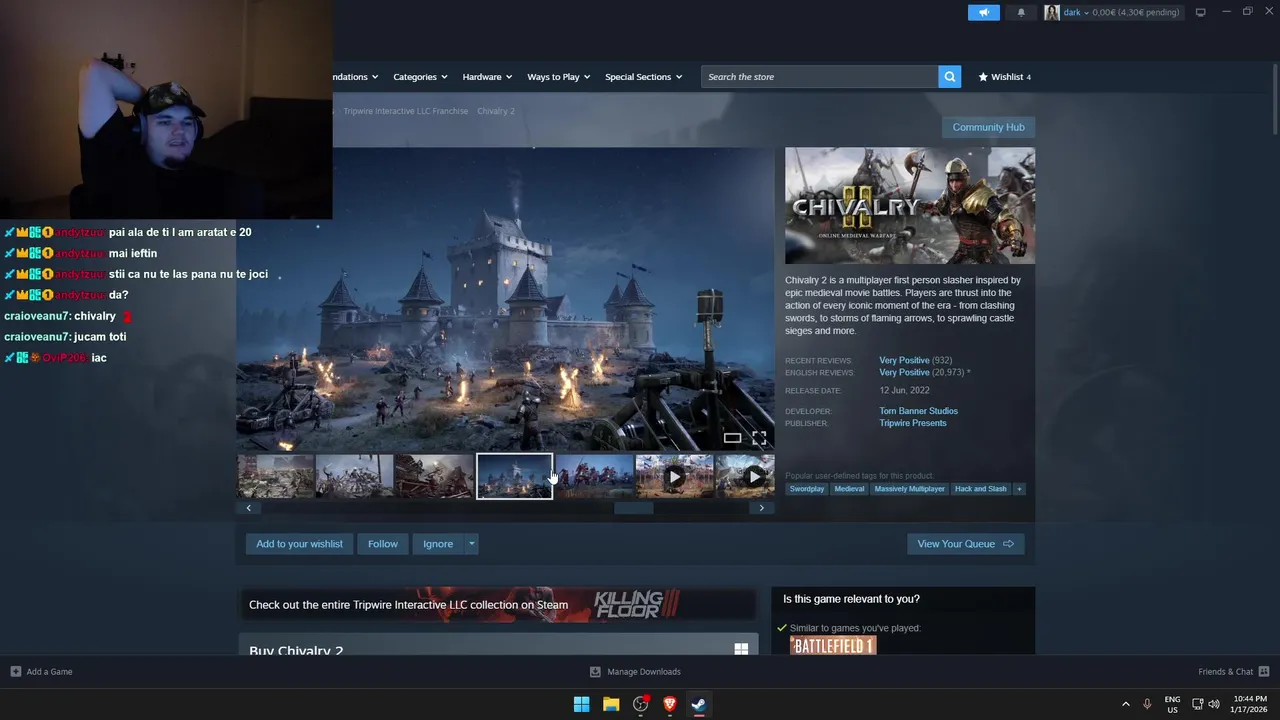
Task: Expand the Ignore options arrow
Action: click(471, 544)
